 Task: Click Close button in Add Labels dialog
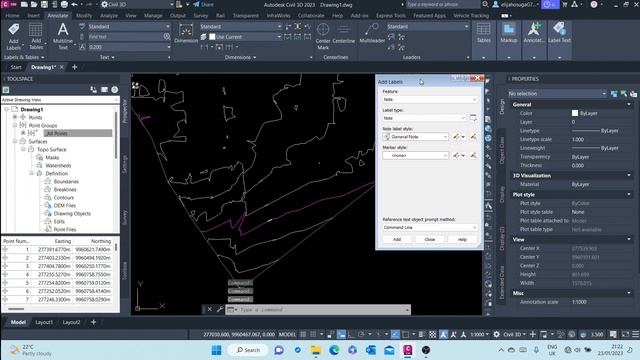point(429,239)
